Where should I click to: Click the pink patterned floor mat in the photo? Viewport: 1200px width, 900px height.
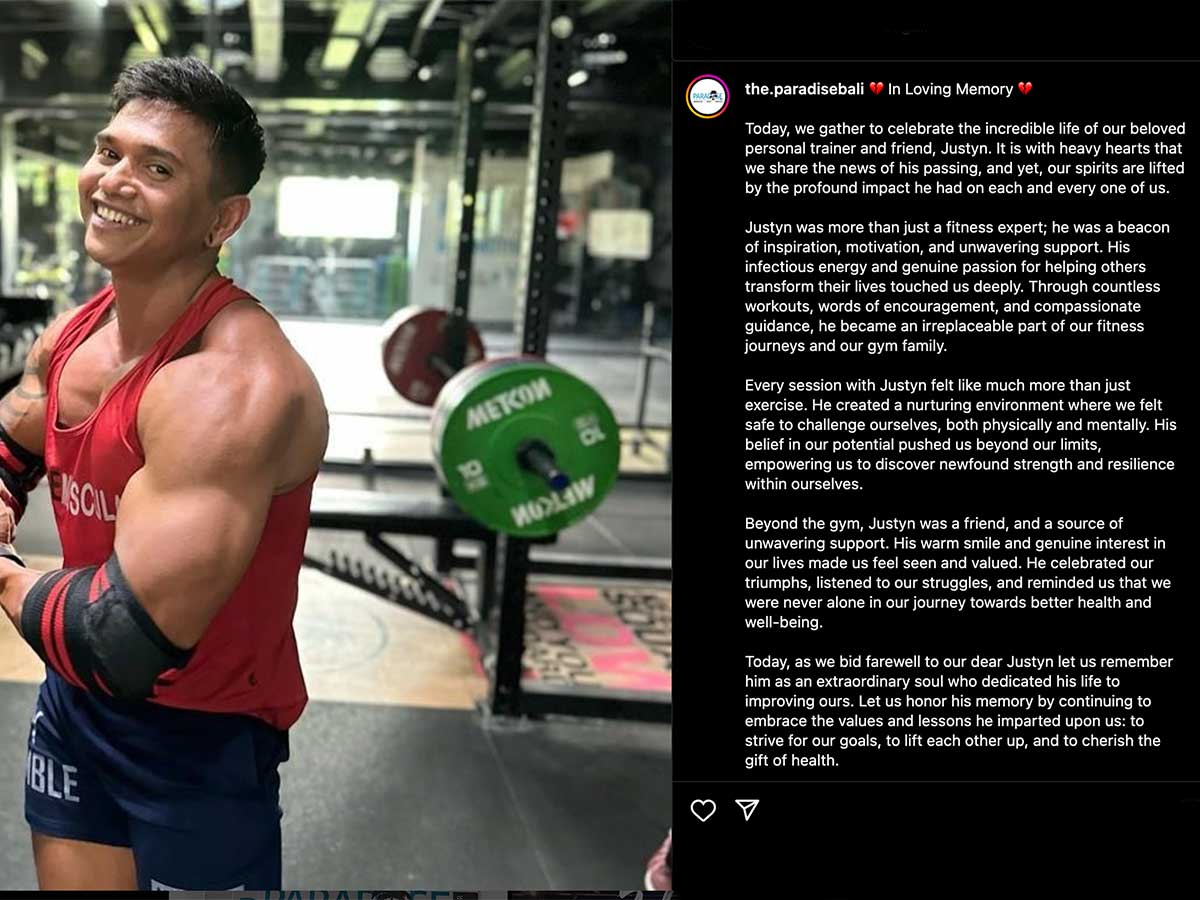click(595, 640)
